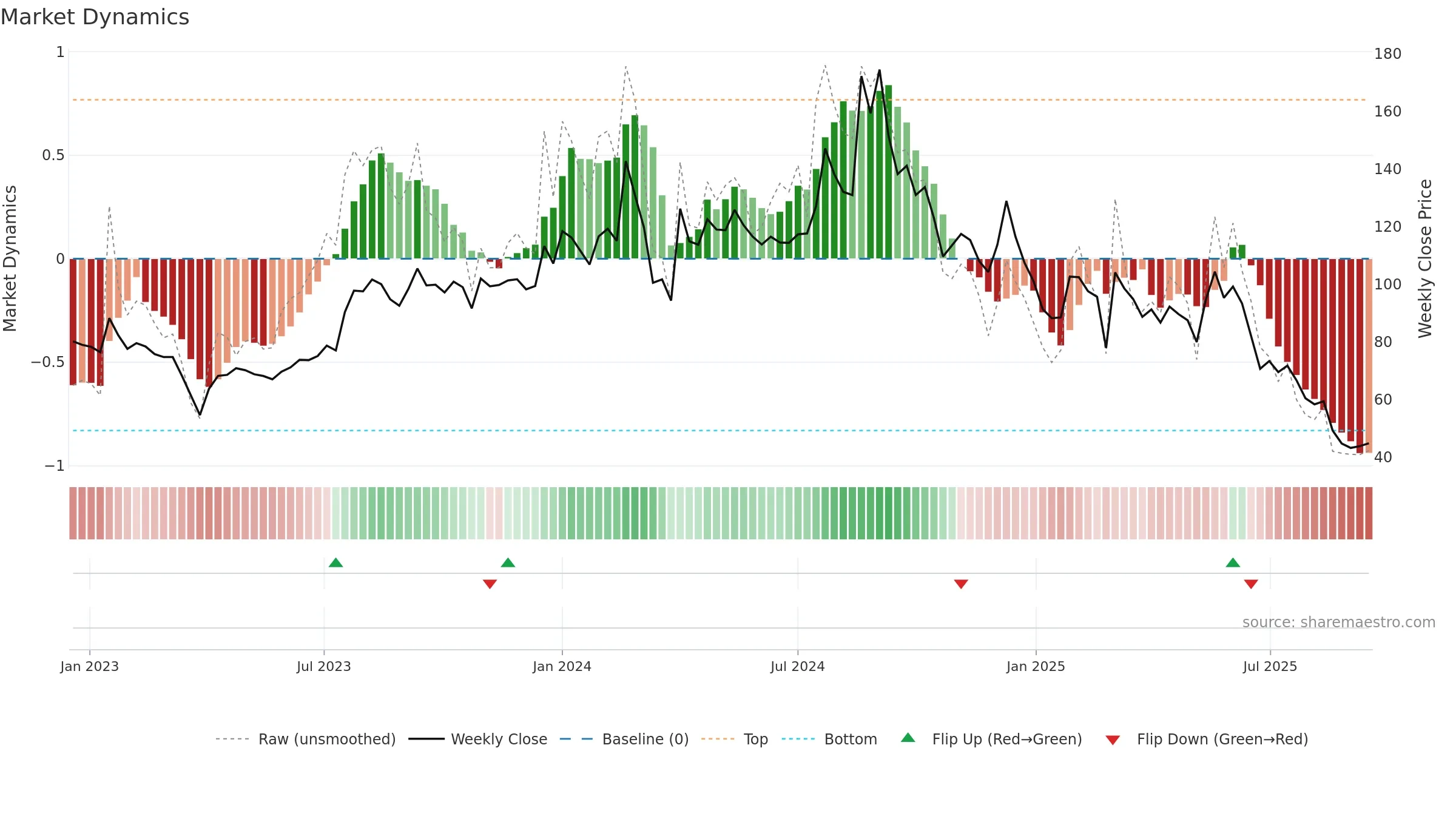Click the Jul 2024 axis label

(798, 666)
